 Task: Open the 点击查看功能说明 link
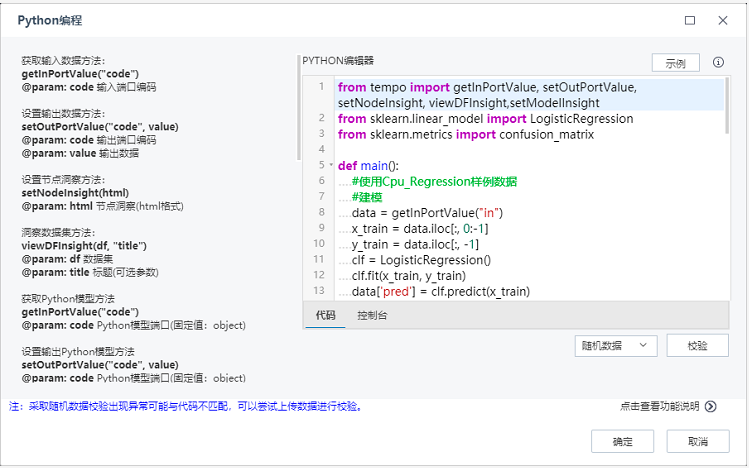click(x=659, y=406)
